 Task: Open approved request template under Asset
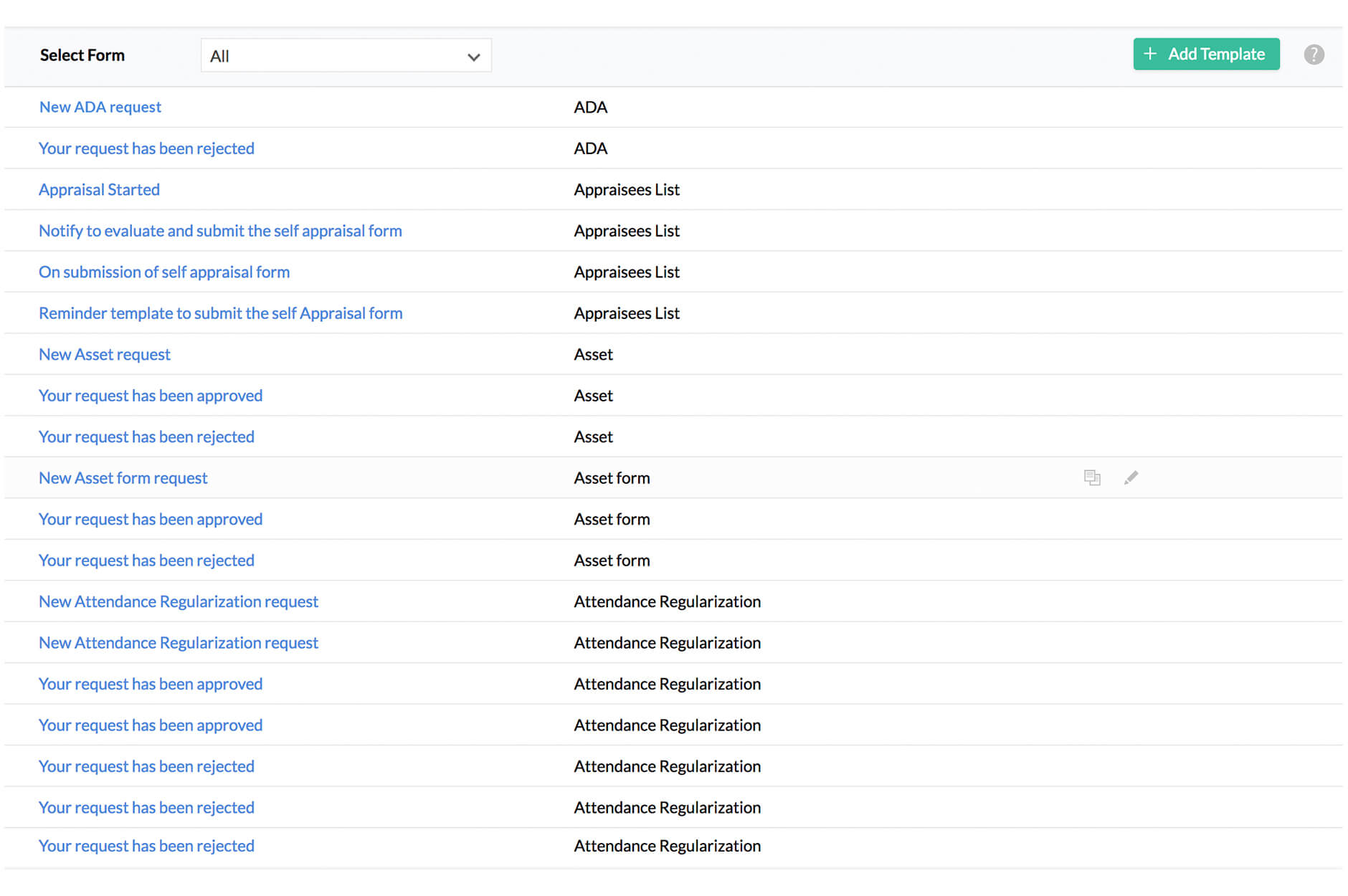point(151,395)
